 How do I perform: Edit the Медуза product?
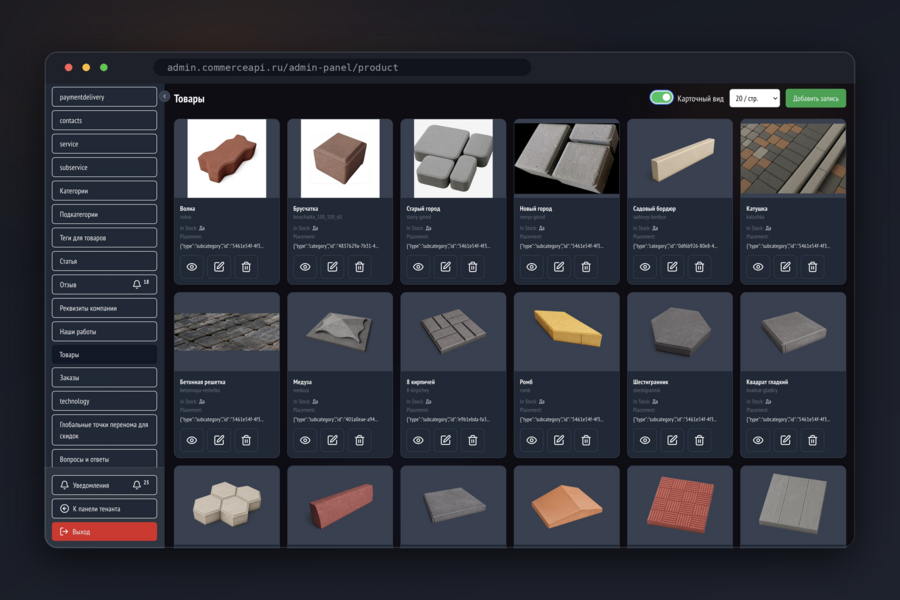click(332, 440)
